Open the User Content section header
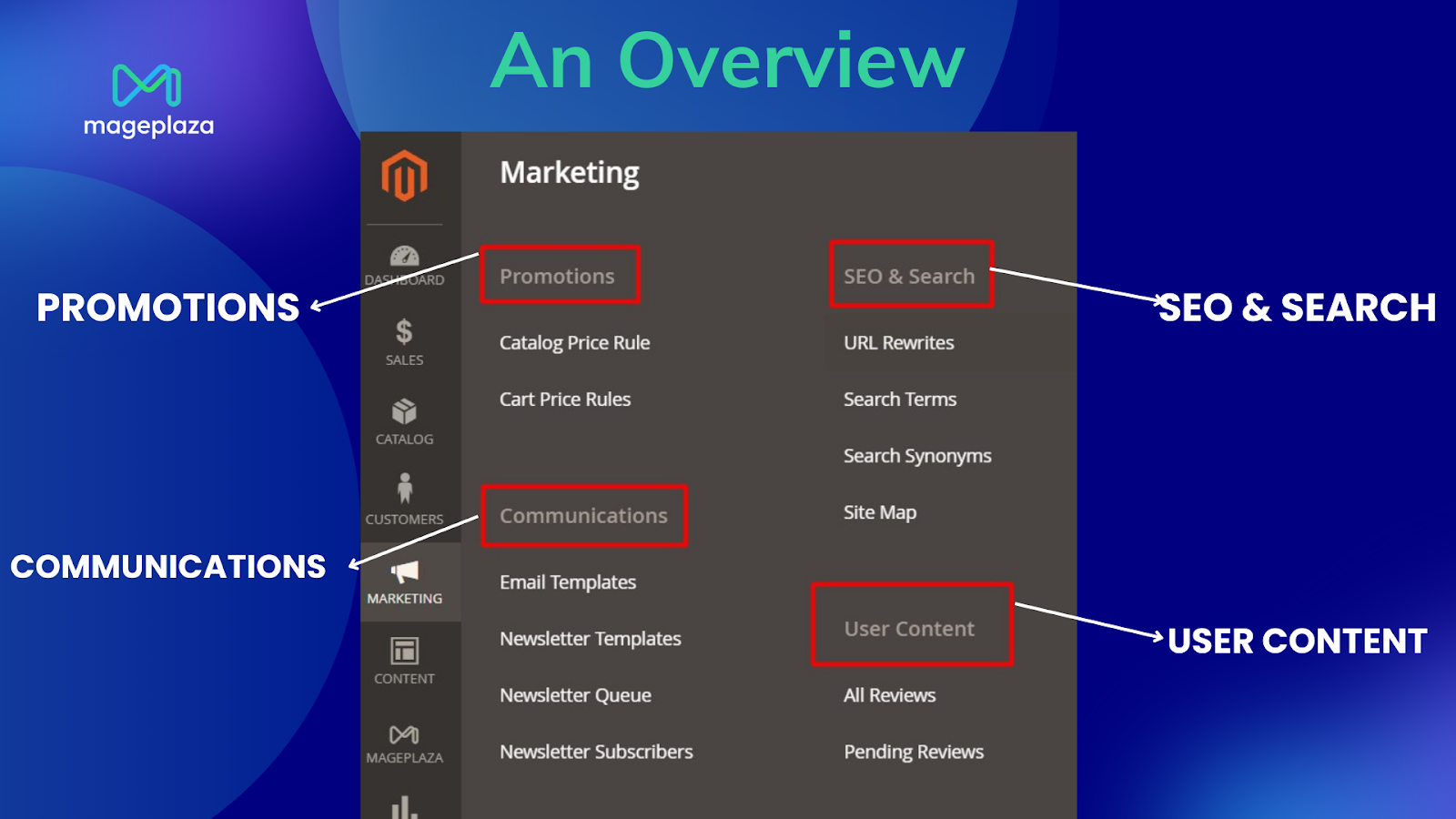Screen dimensions: 1456x819 pyautogui.click(x=908, y=628)
